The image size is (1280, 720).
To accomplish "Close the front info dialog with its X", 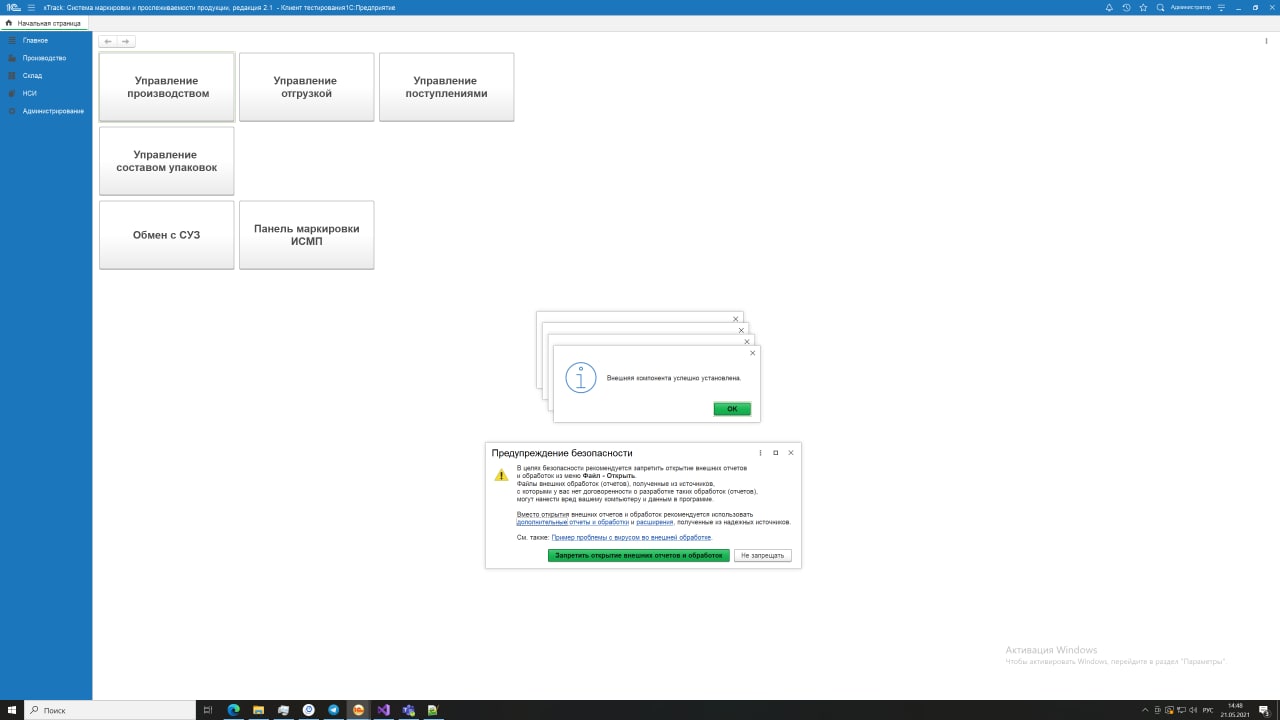I will pos(753,352).
